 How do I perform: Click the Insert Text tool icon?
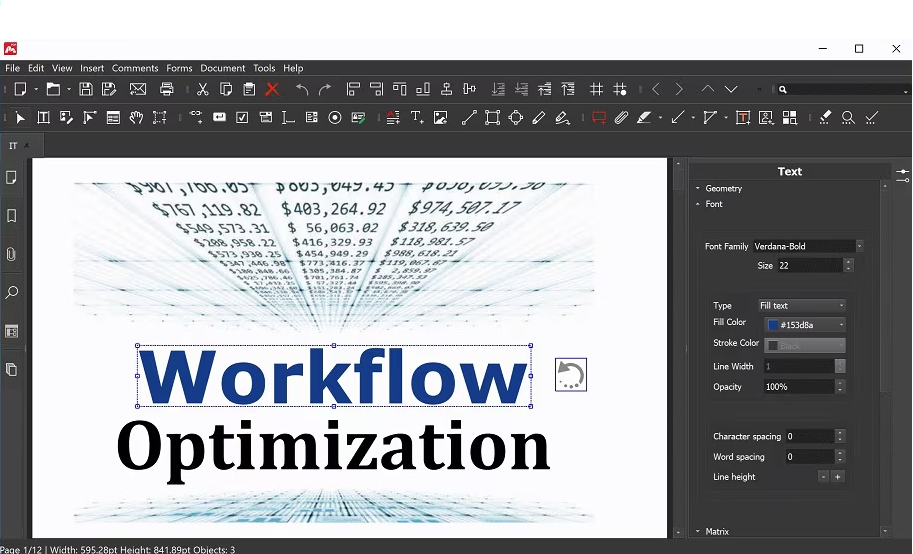417,118
